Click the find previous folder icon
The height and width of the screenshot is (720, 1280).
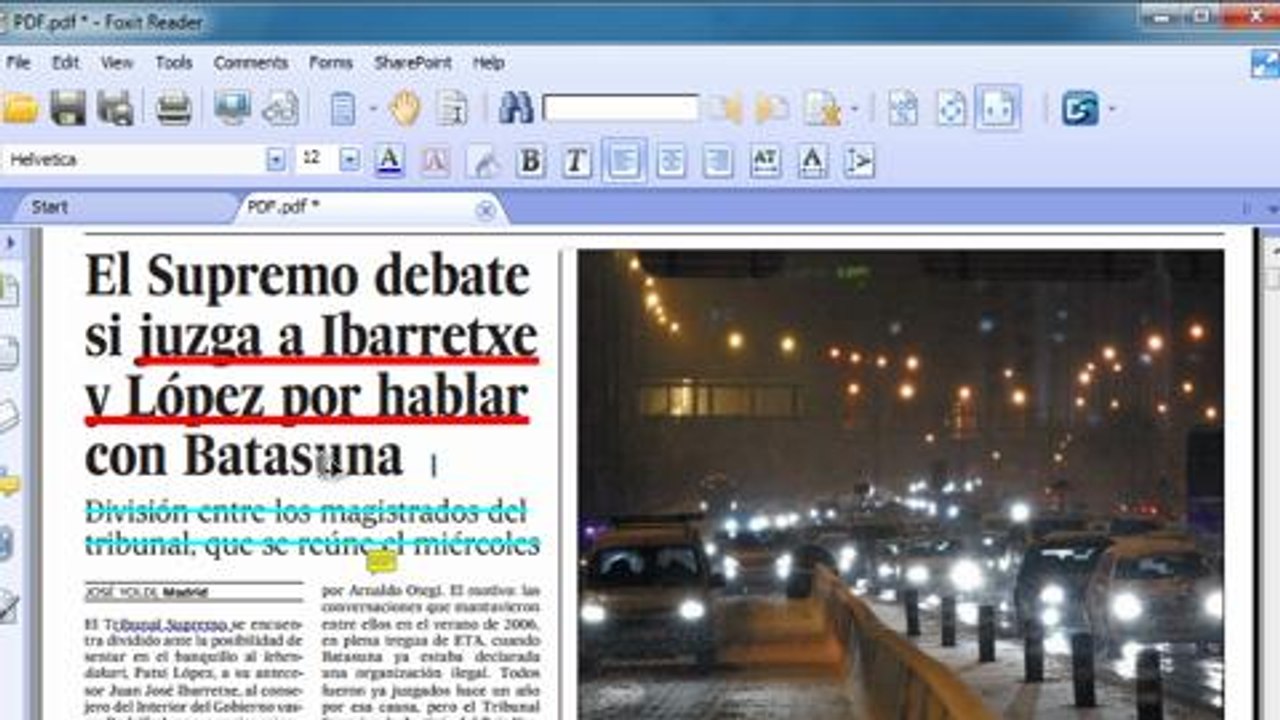(725, 108)
